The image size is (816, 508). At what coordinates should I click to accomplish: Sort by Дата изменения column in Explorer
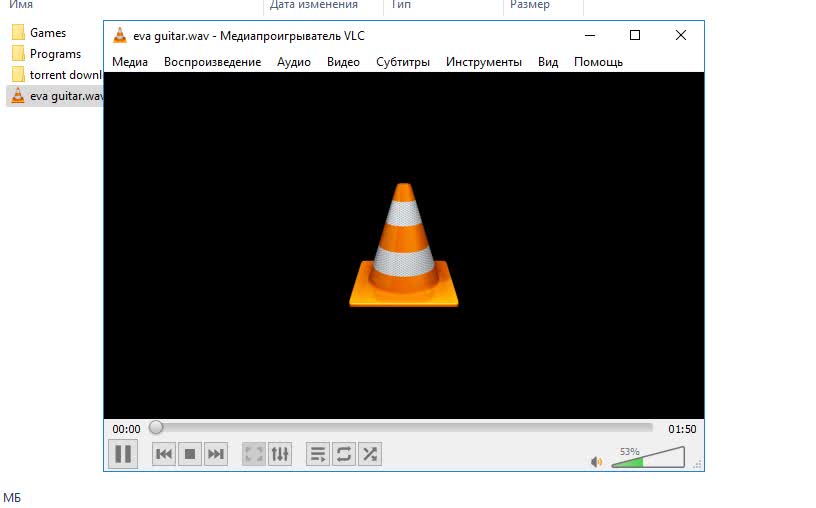coord(314,5)
